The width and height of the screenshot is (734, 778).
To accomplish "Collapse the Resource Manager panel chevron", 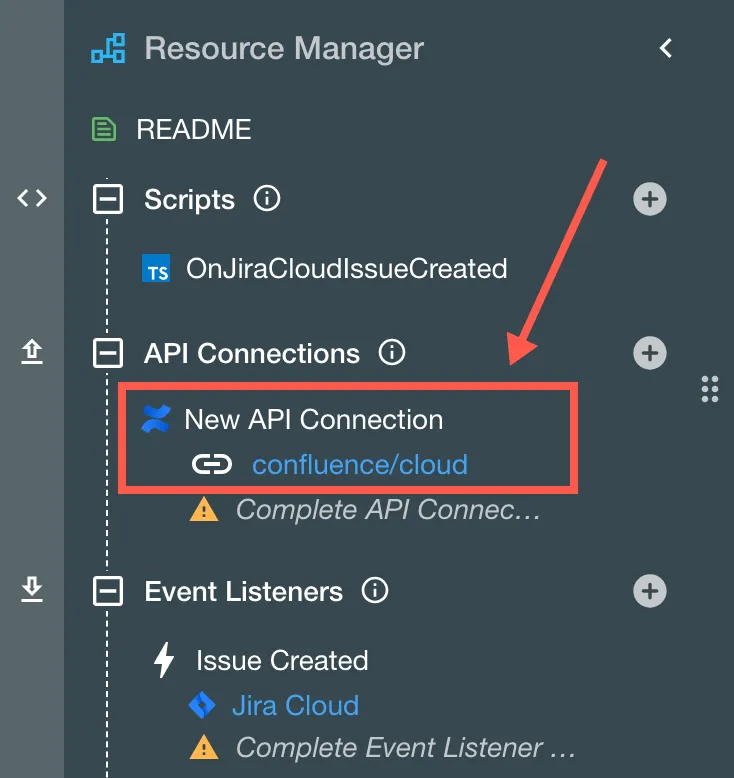I will [x=666, y=48].
